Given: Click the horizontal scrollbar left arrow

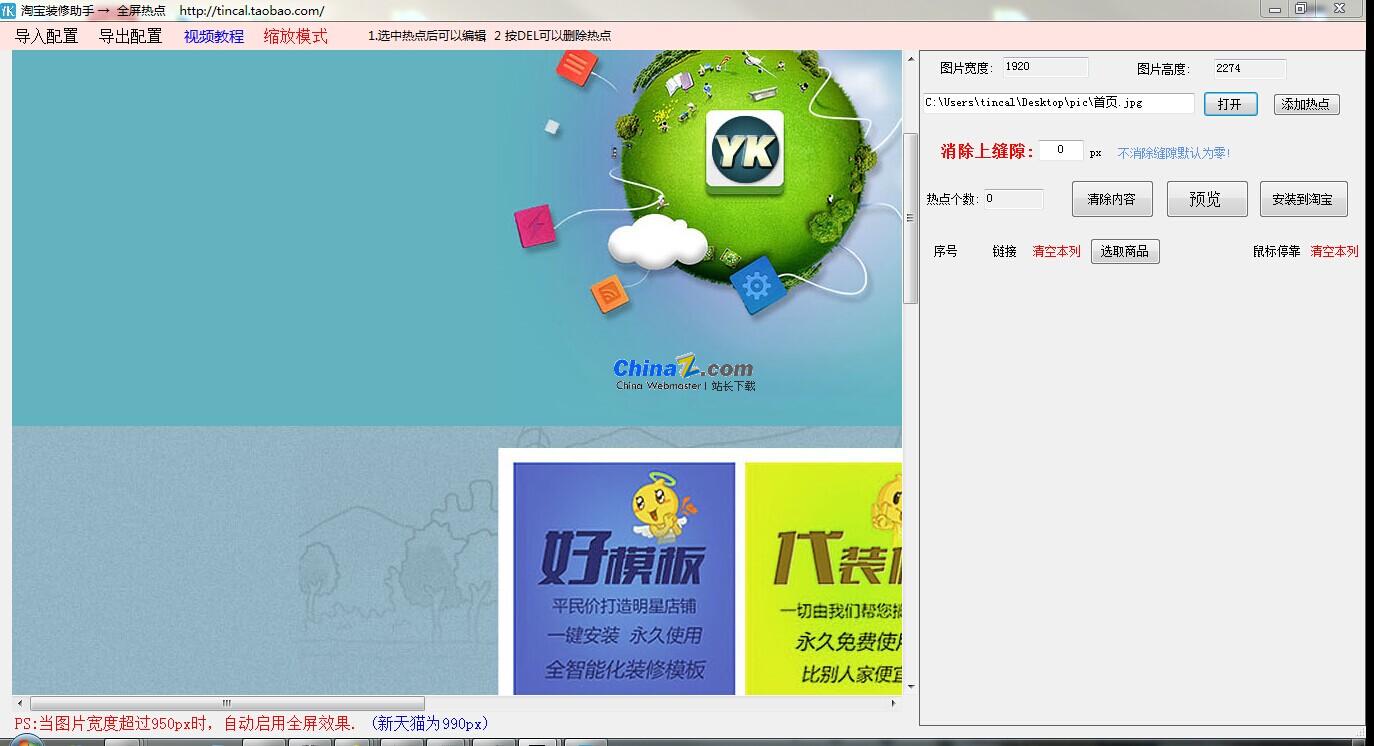Looking at the screenshot, I should [19, 703].
